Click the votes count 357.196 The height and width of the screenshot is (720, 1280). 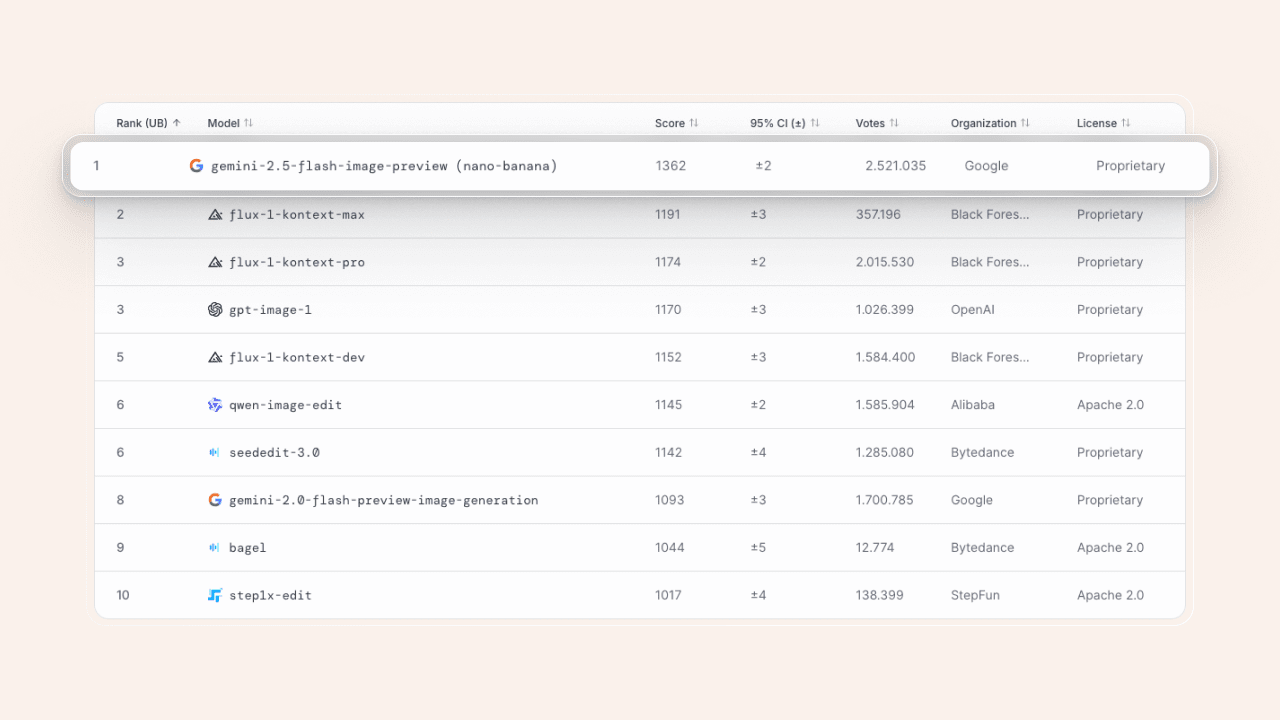(x=878, y=214)
